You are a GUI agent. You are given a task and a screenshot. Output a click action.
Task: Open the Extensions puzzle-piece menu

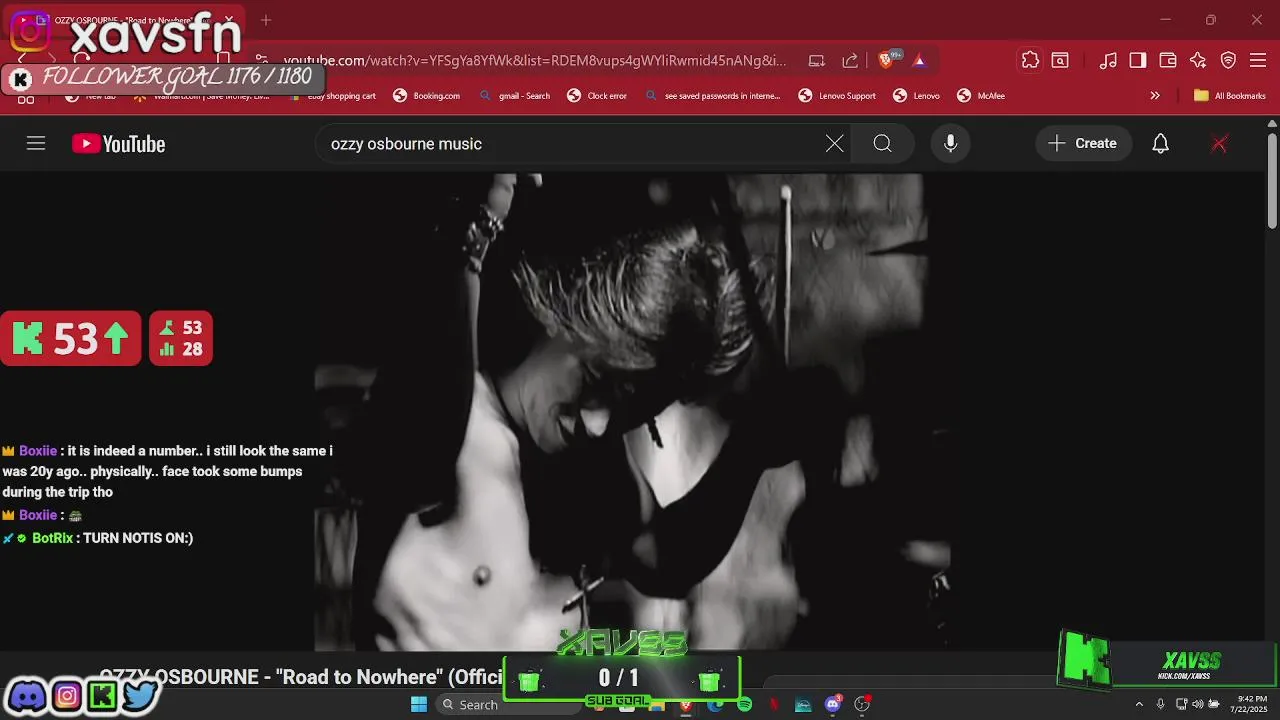point(1030,60)
